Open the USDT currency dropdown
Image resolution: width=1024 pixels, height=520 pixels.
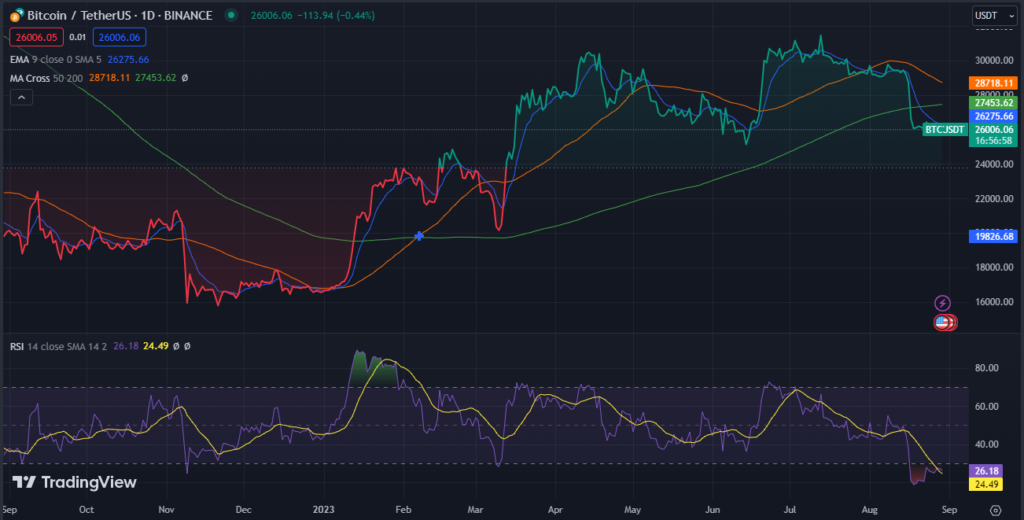[x=995, y=16]
